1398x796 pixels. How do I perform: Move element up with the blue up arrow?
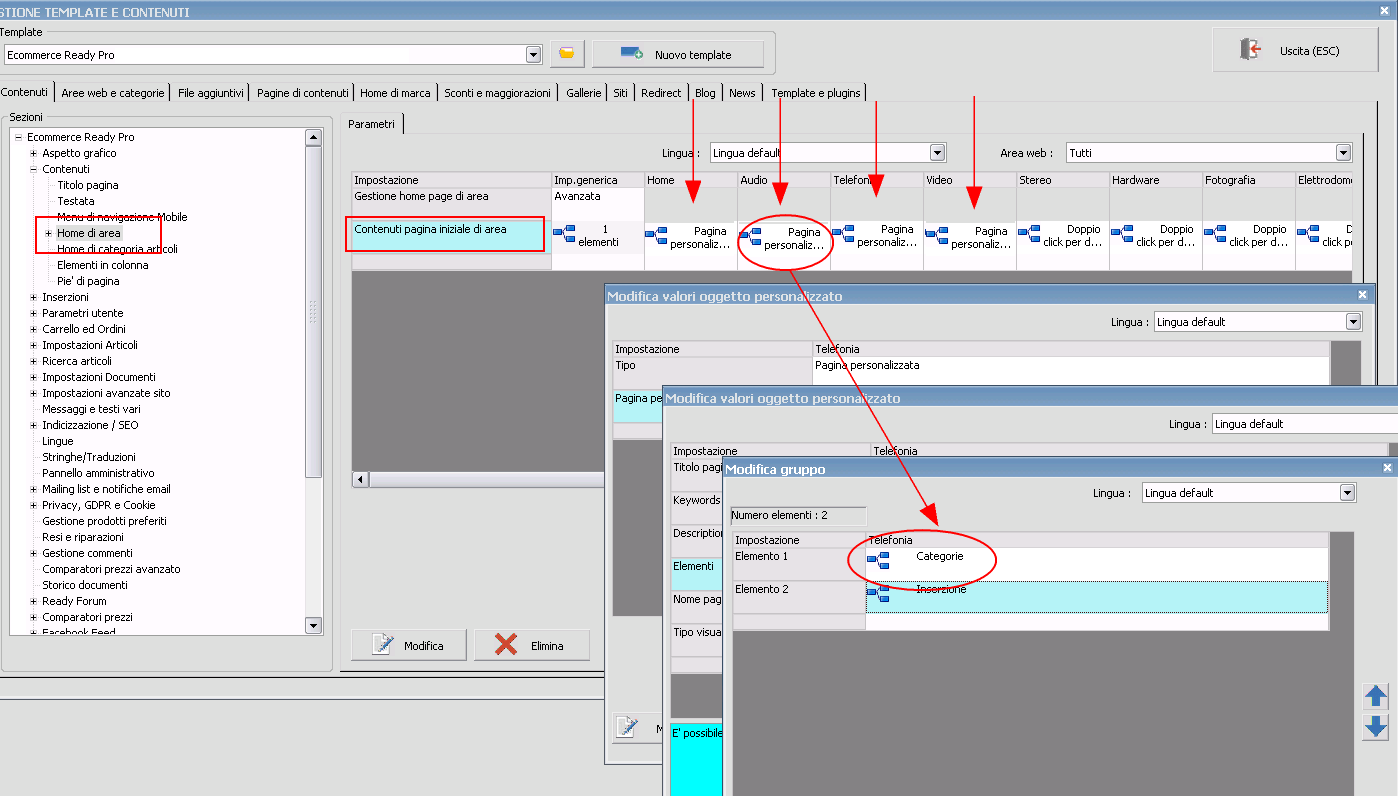click(1375, 697)
